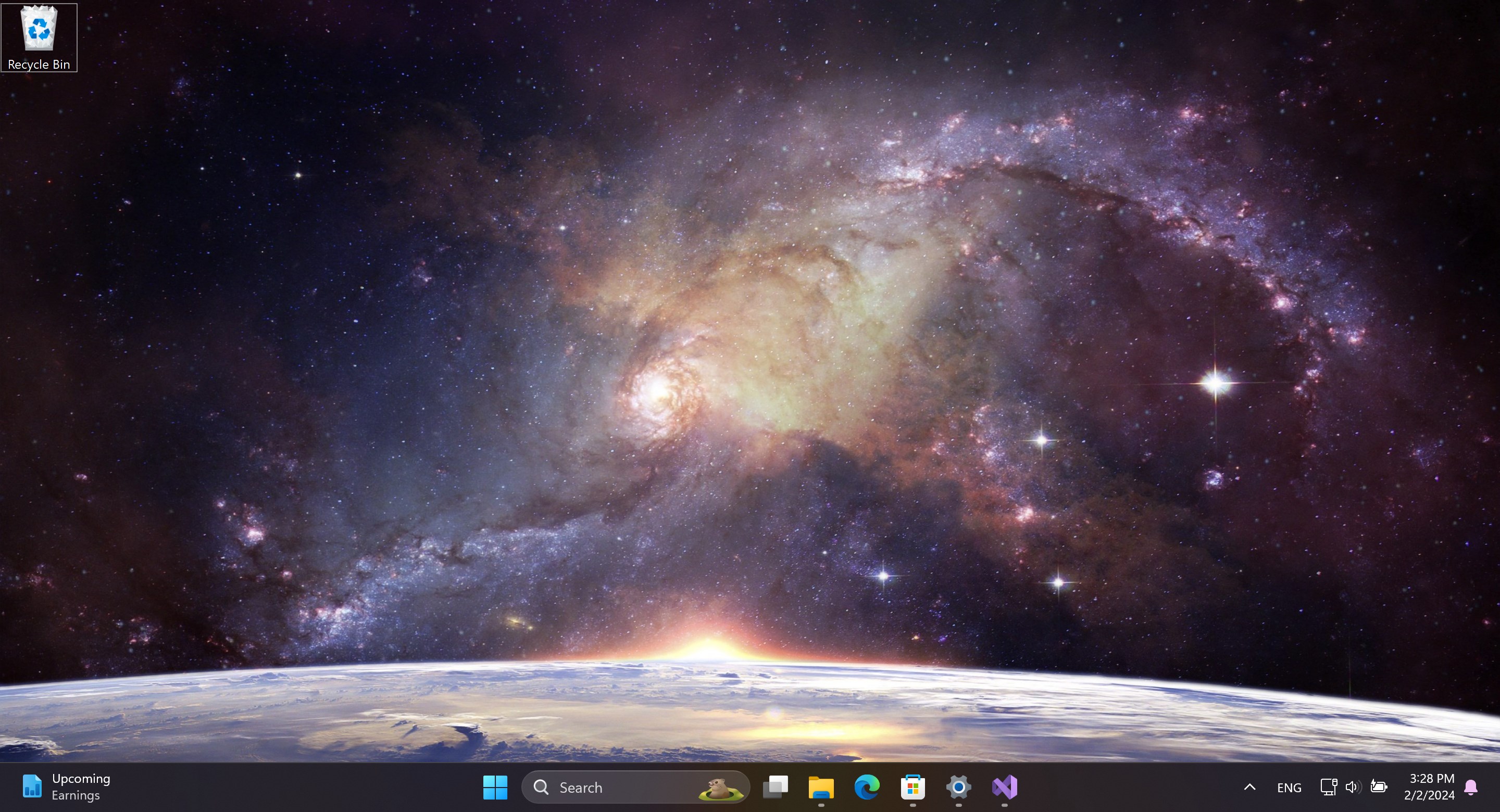Click the blue Earnings chart widget icon
This screenshot has height=812, width=1500.
(x=32, y=786)
